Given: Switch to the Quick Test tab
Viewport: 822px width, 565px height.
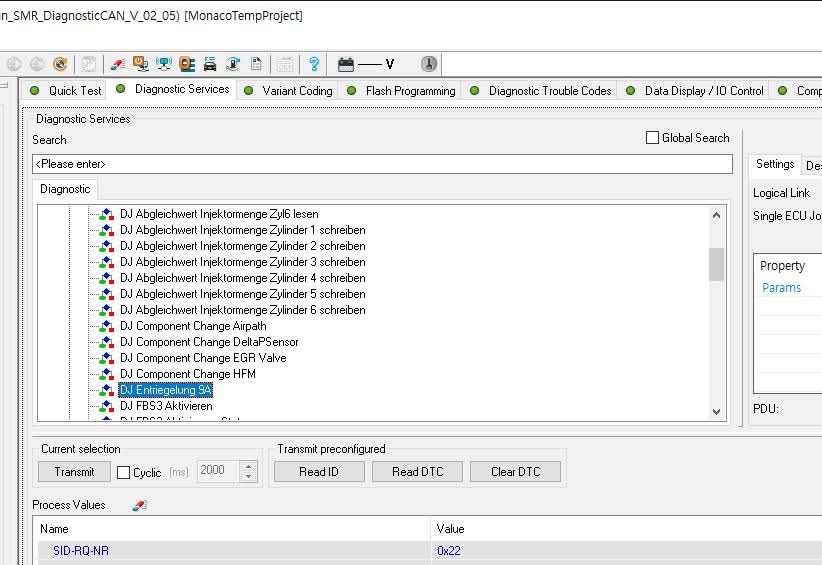Looking at the screenshot, I should tap(66, 91).
